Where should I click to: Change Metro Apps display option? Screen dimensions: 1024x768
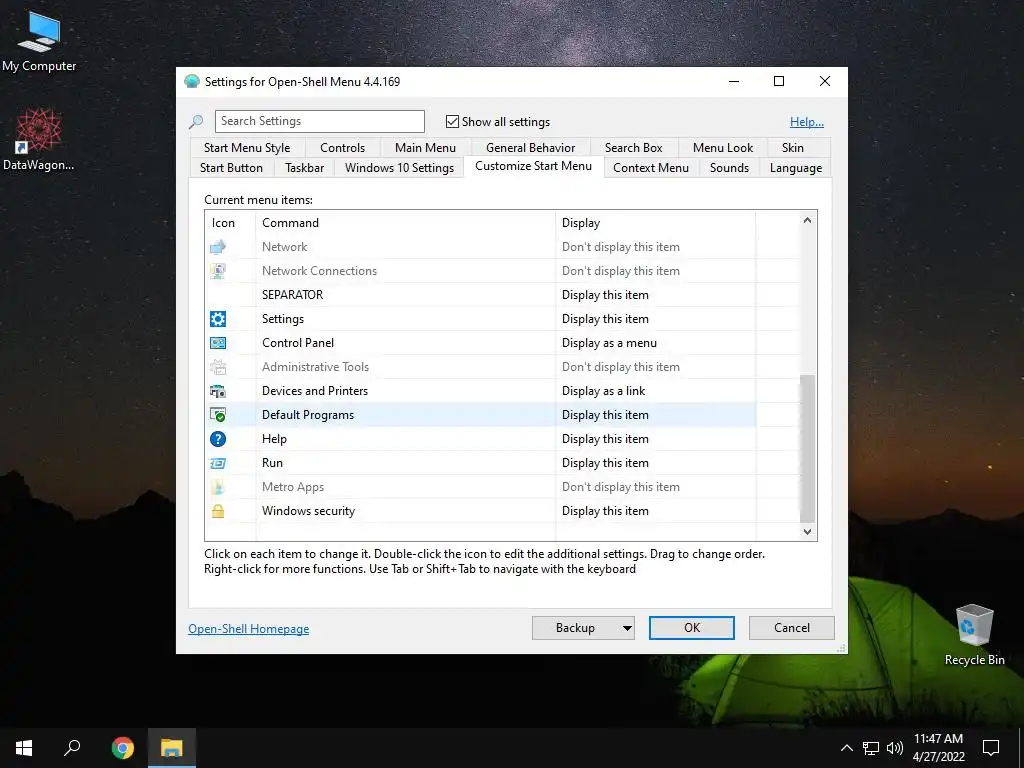[620, 487]
